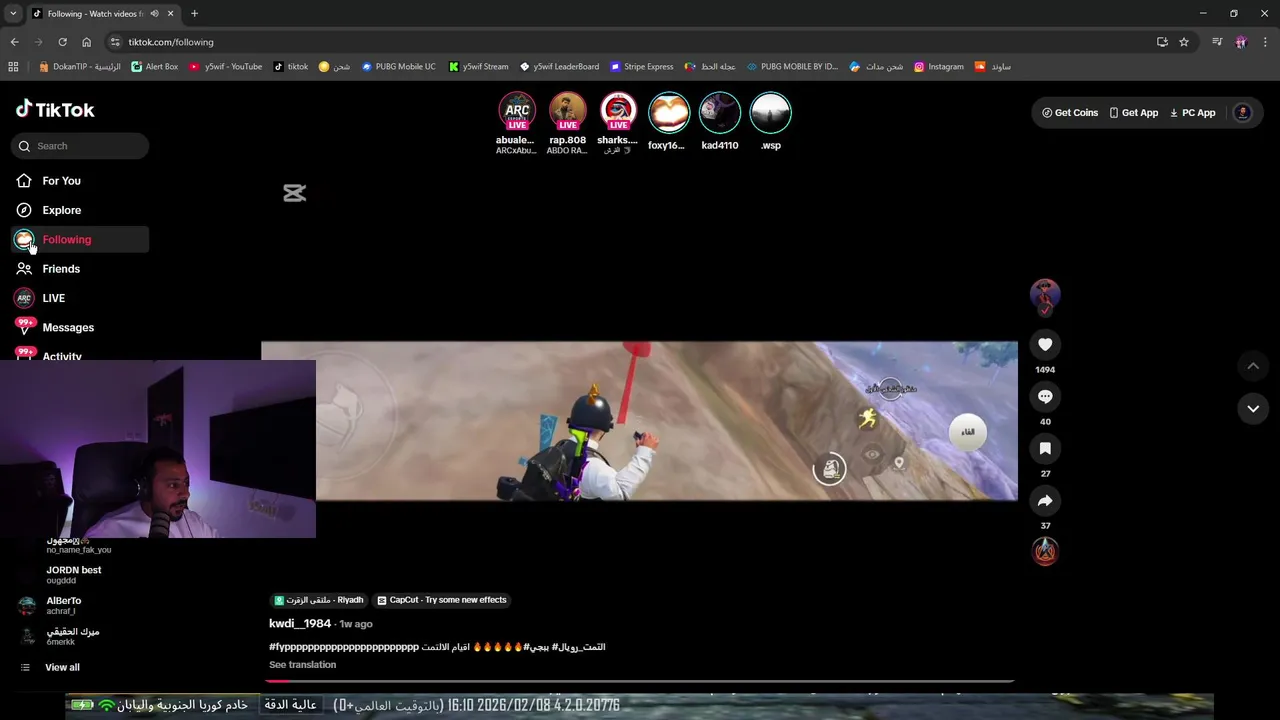Open the TikTok logo home link
This screenshot has height=720, width=1280.
55,109
